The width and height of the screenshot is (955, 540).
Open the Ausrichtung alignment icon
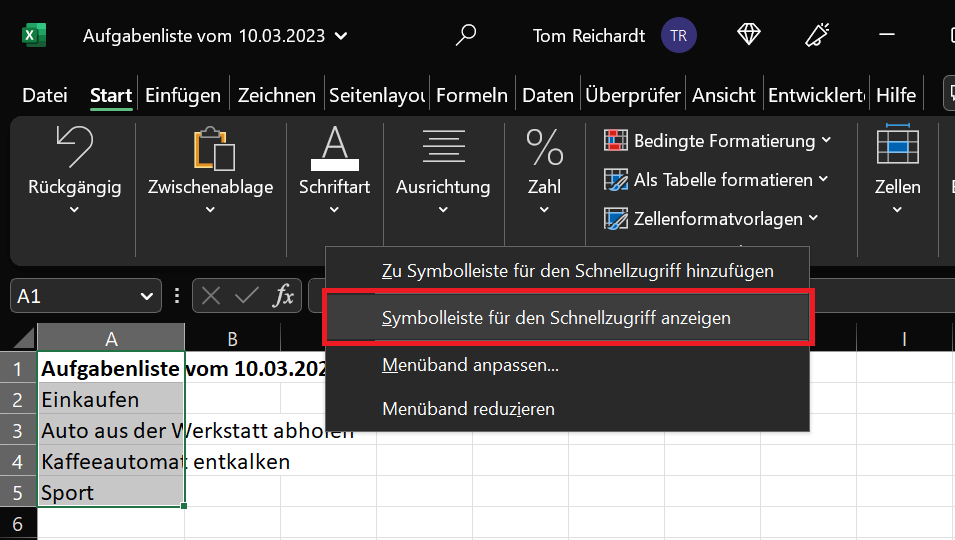[x=443, y=146]
